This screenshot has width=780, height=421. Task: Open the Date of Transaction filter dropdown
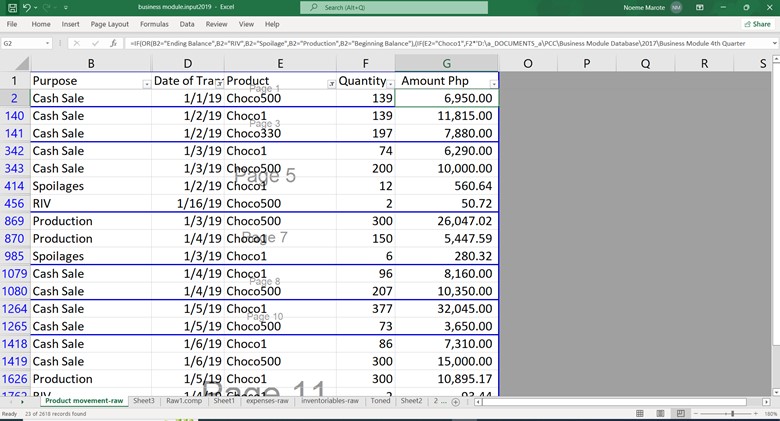point(219,84)
